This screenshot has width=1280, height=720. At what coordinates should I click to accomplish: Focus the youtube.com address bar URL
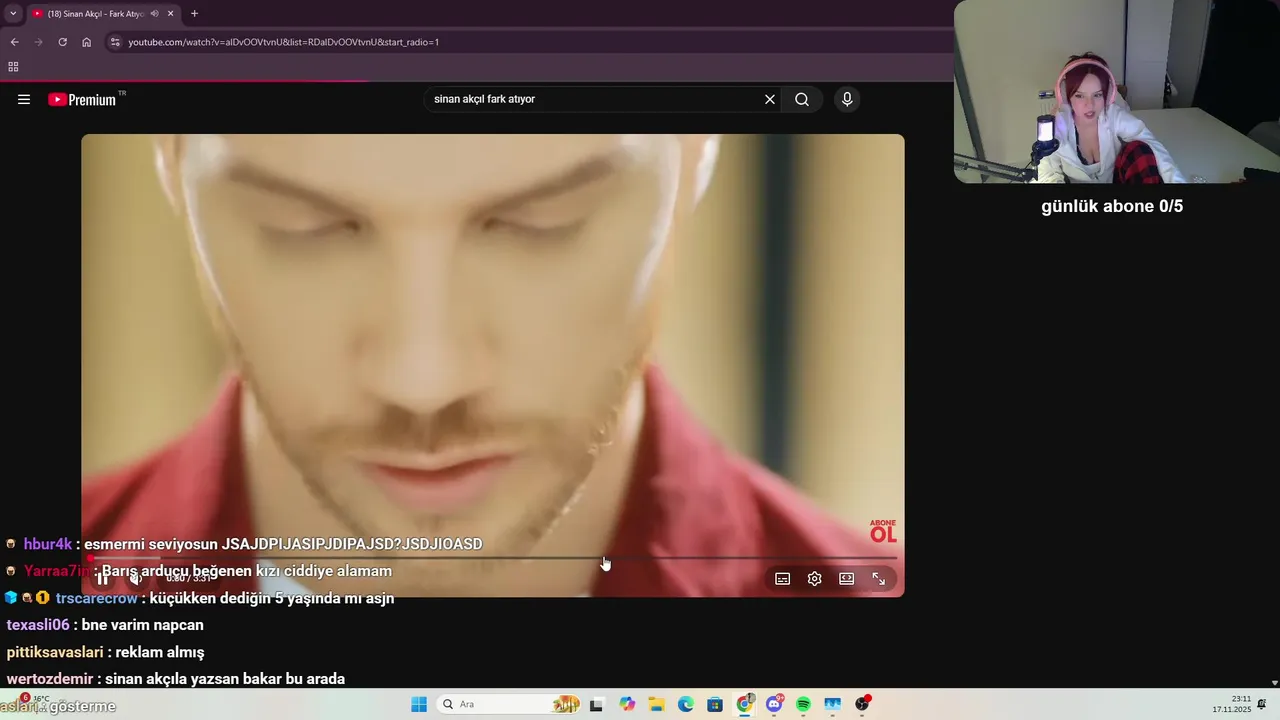[x=284, y=42]
